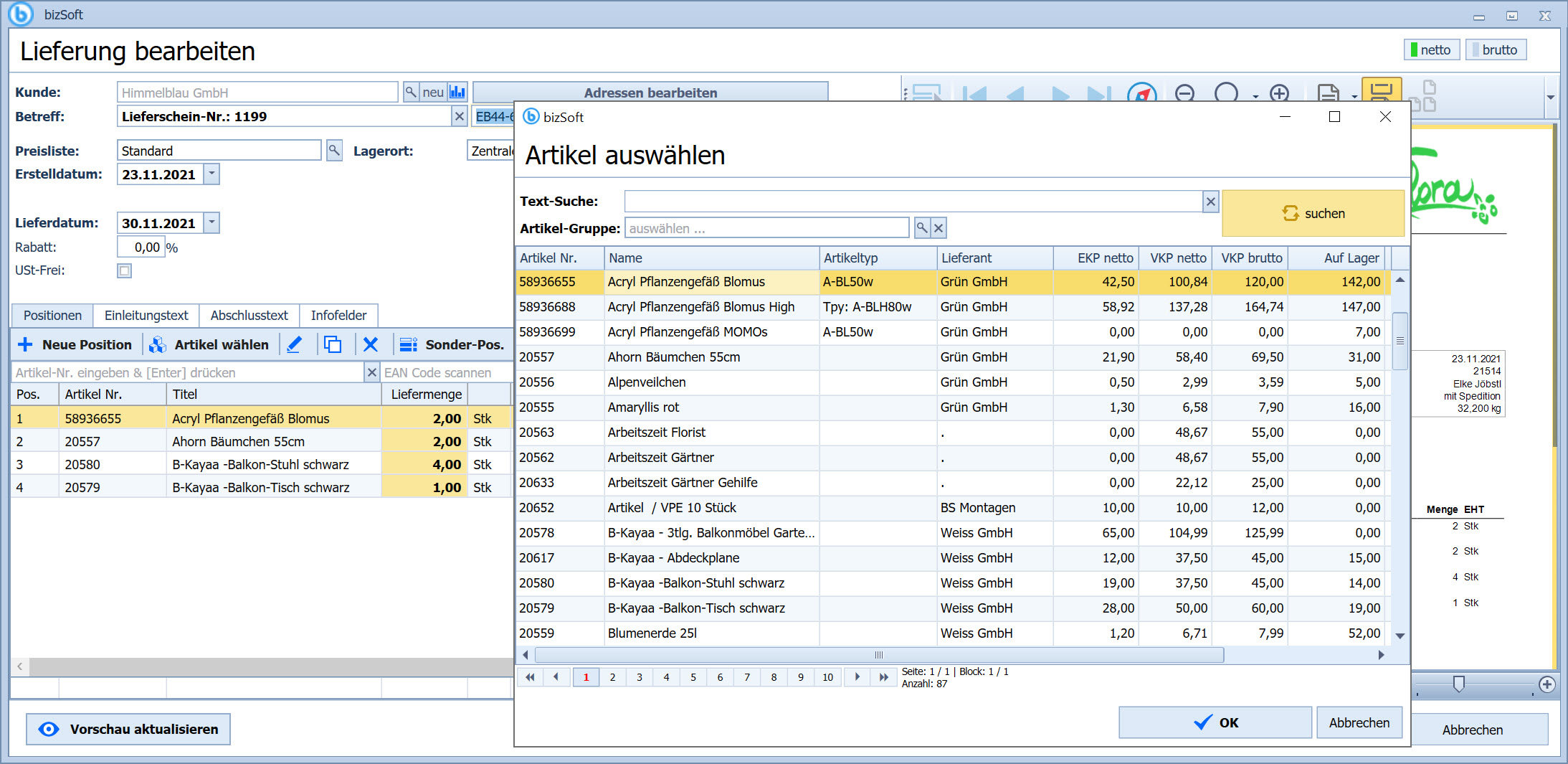
Task: Click the preview zoom slider handle
Action: pos(1458,684)
